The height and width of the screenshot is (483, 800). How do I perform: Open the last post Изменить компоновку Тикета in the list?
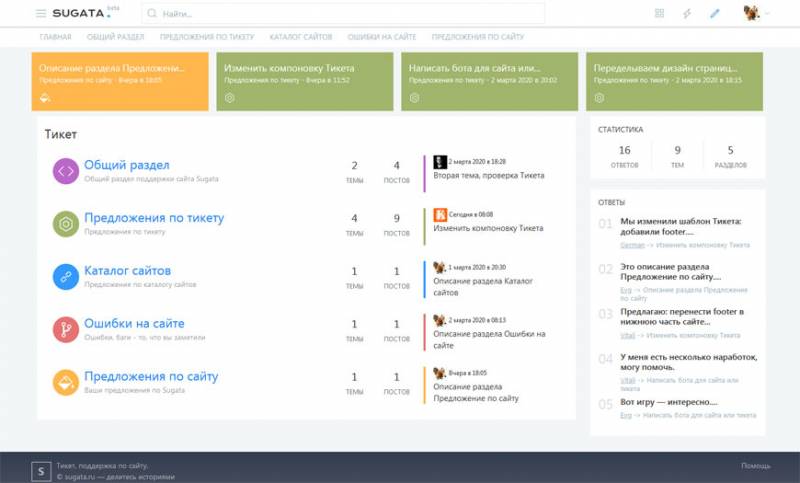click(x=488, y=228)
